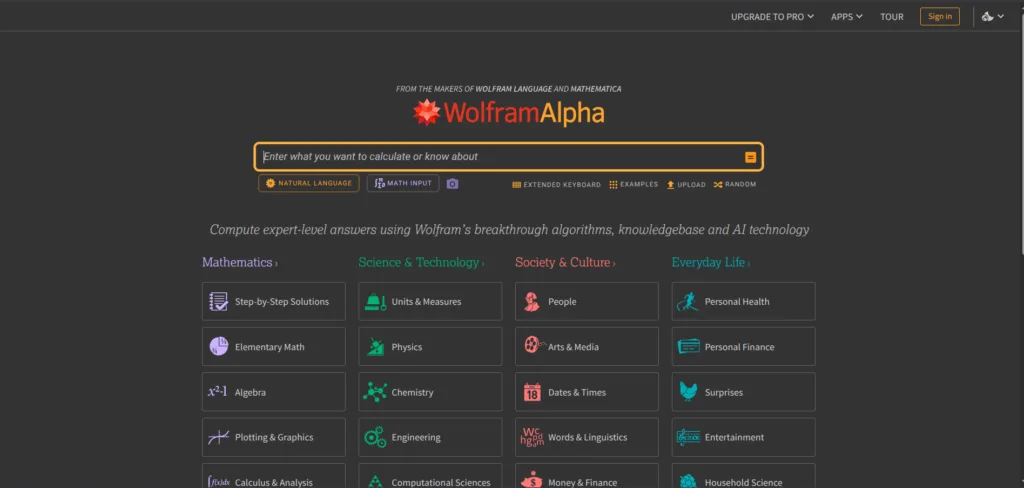The height and width of the screenshot is (488, 1024).
Task: Click the Arts & Media film reel icon
Action: pyautogui.click(x=534, y=345)
